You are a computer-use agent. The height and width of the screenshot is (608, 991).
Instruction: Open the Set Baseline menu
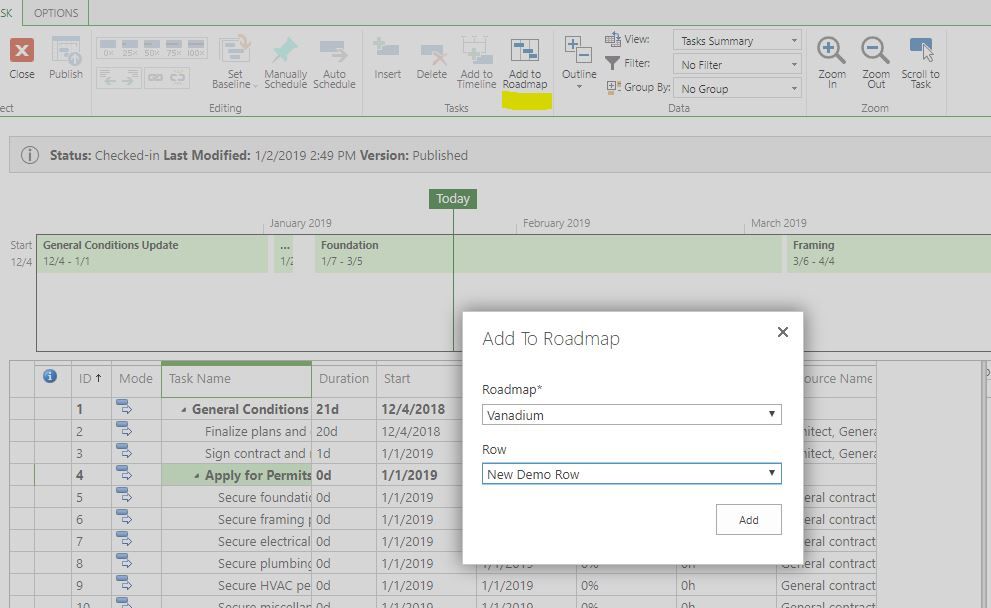click(x=234, y=62)
